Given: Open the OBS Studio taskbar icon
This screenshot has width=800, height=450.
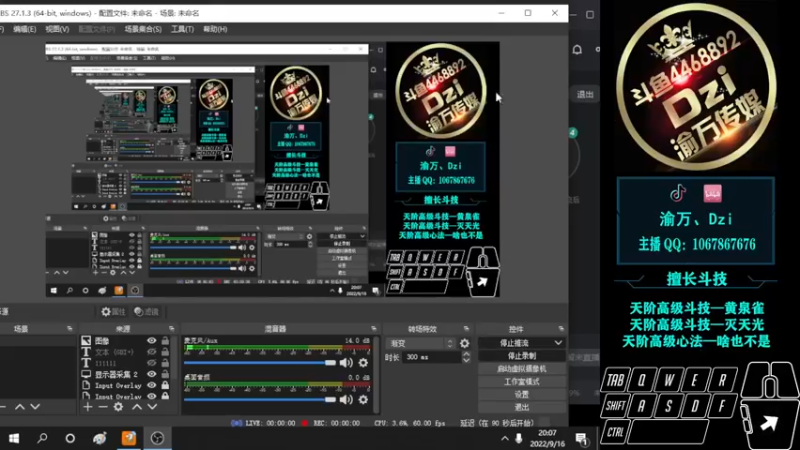Looking at the screenshot, I should tap(157, 438).
